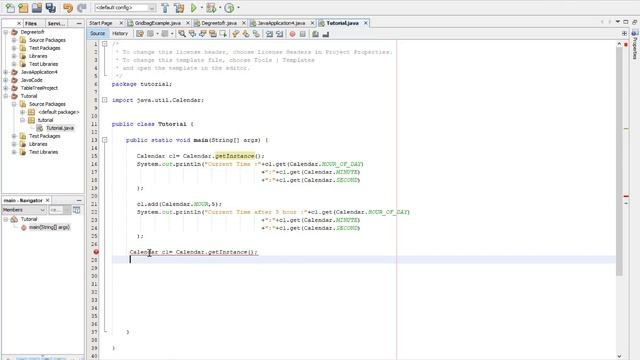Click Find Next Occurrence icon
The height and width of the screenshot is (360, 640).
pyautogui.click(x=202, y=34)
